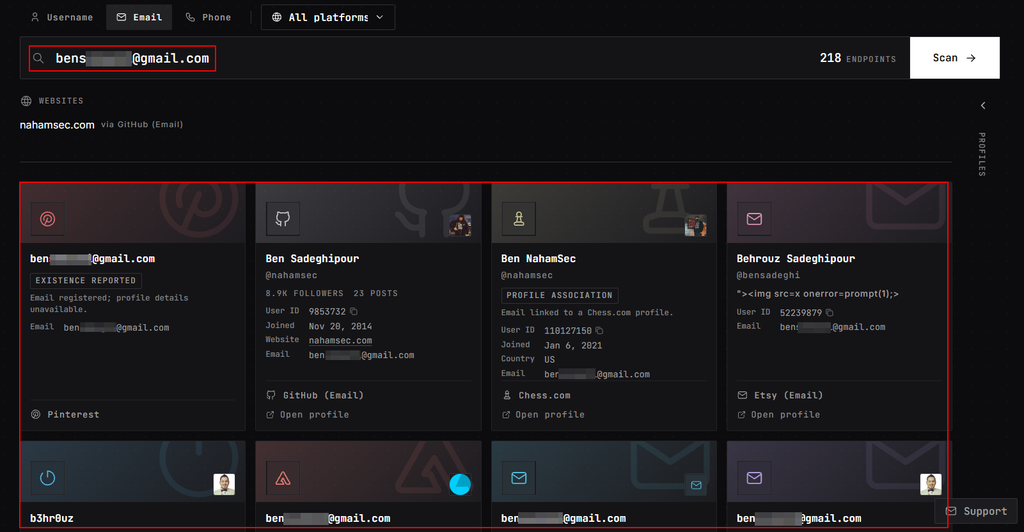Screen dimensions: 1024x532
Task: Click the Country US value
Action: tap(550, 360)
